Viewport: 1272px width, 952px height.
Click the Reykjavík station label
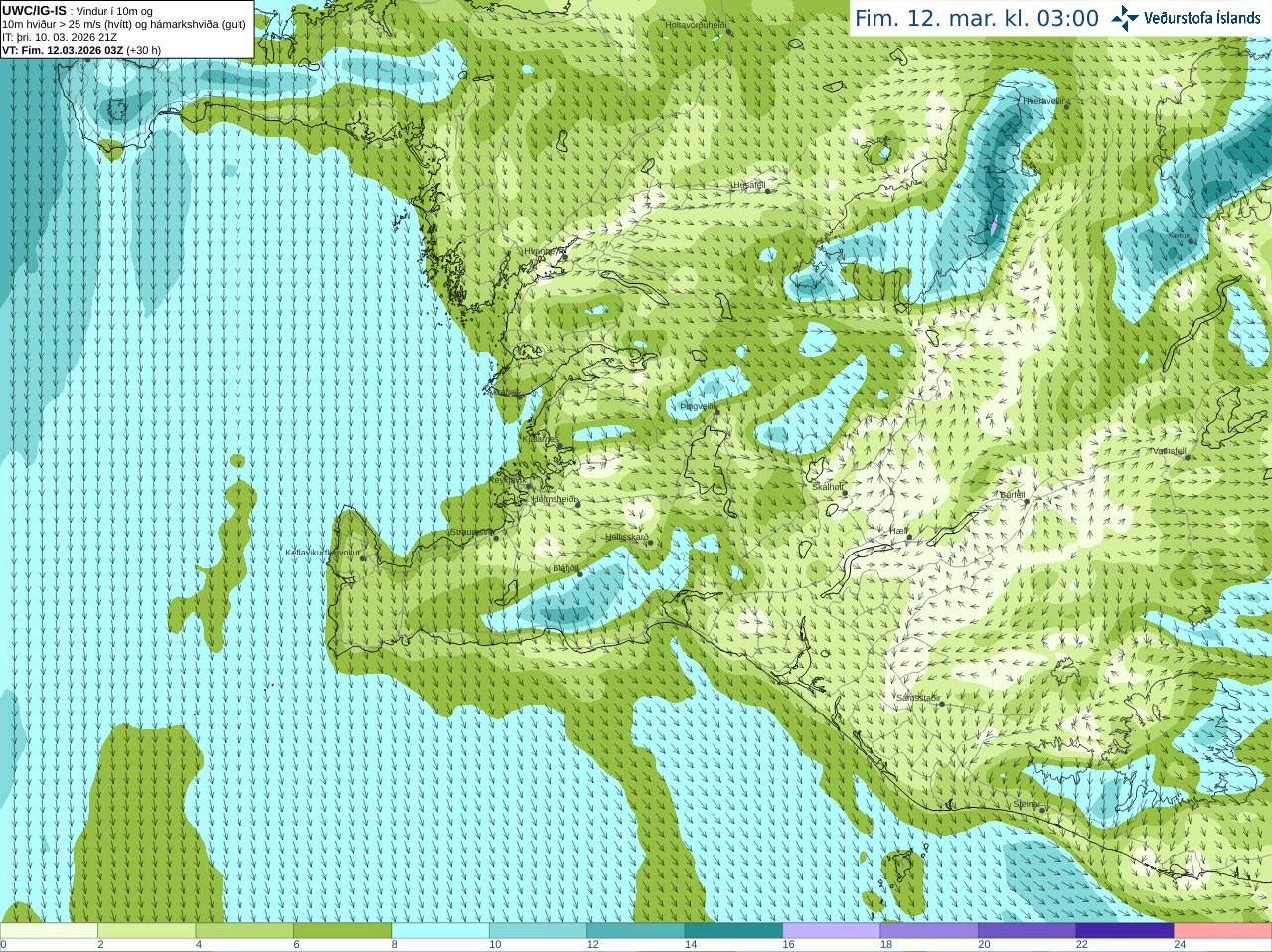point(508,480)
